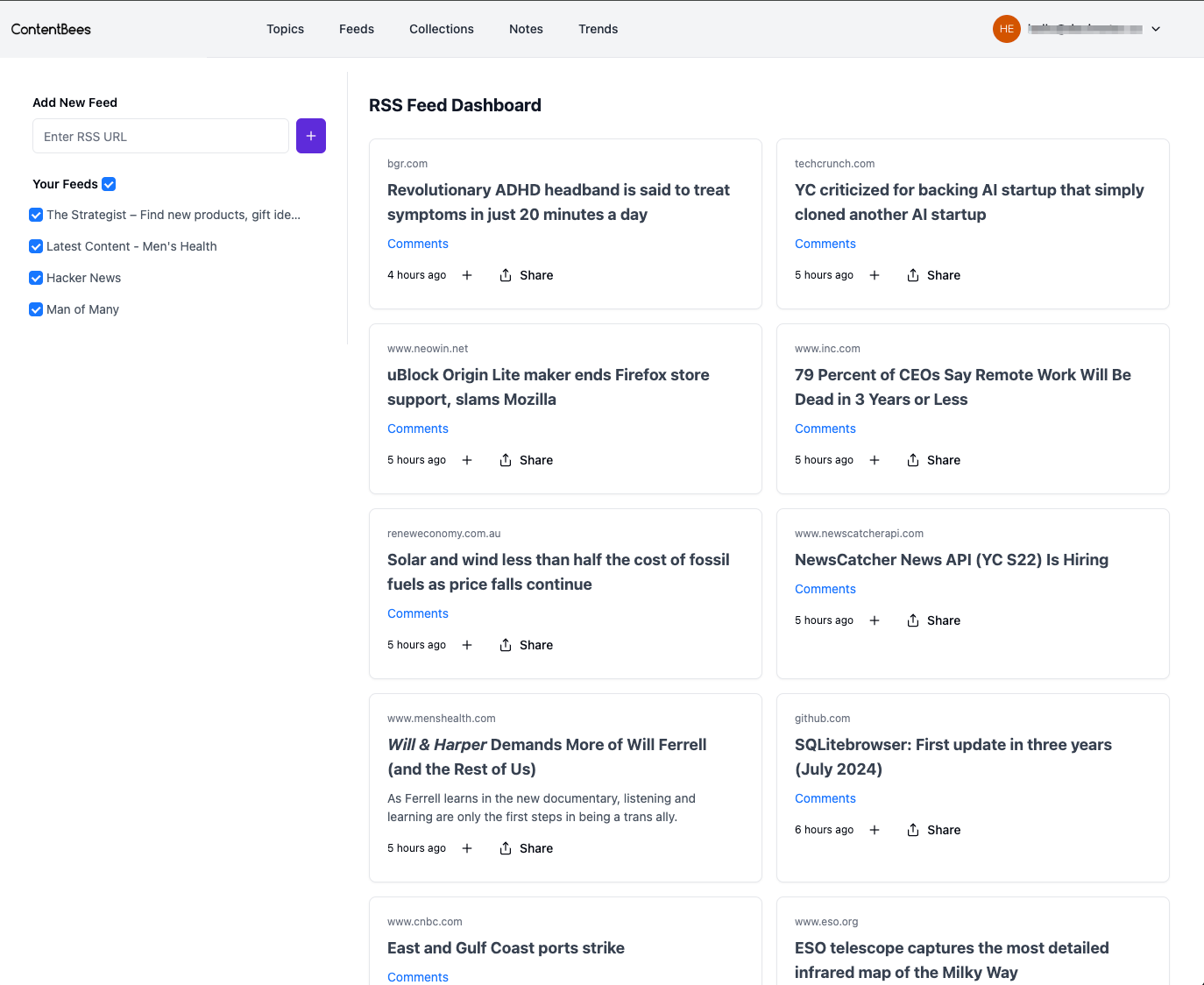This screenshot has height=985, width=1204.
Task: Click plus icon on Will & Harper article
Action: (467, 848)
